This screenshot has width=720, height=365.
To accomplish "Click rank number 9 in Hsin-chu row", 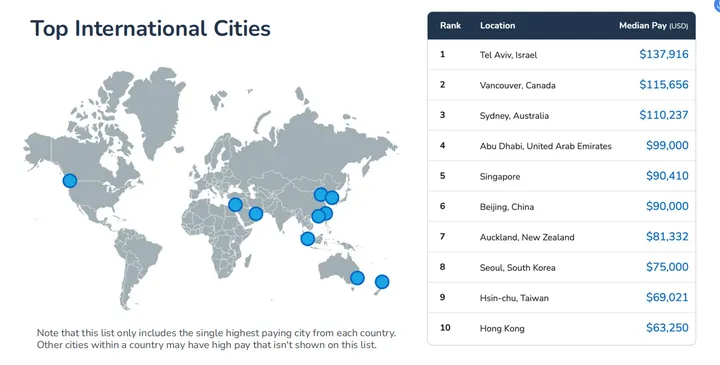I will coord(442,297).
